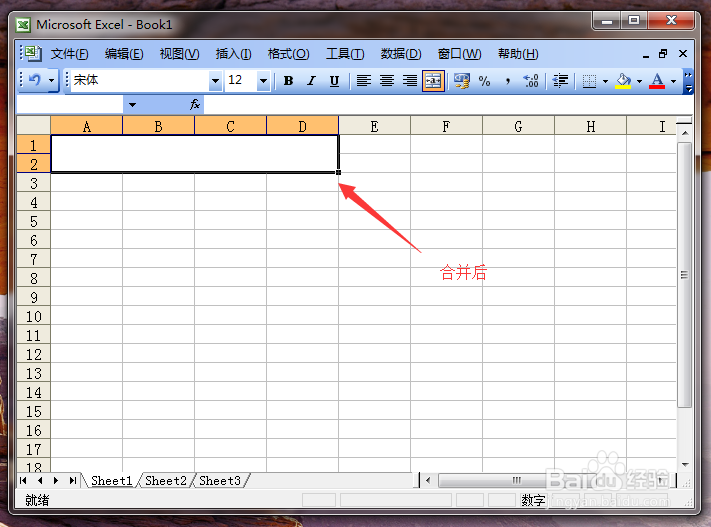Open the 格式(O) menu
The image size is (711, 527).
click(288, 54)
